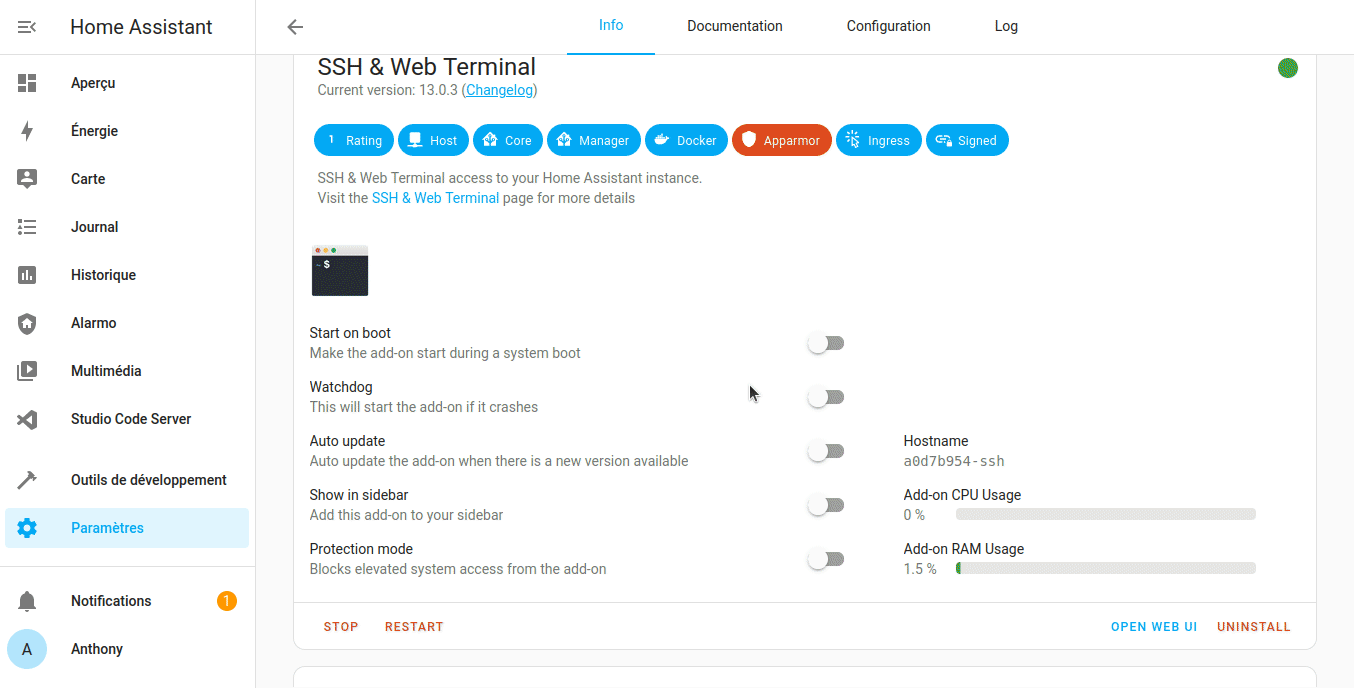Click the green add-on running status dot
The image size is (1354, 688).
tap(1288, 68)
